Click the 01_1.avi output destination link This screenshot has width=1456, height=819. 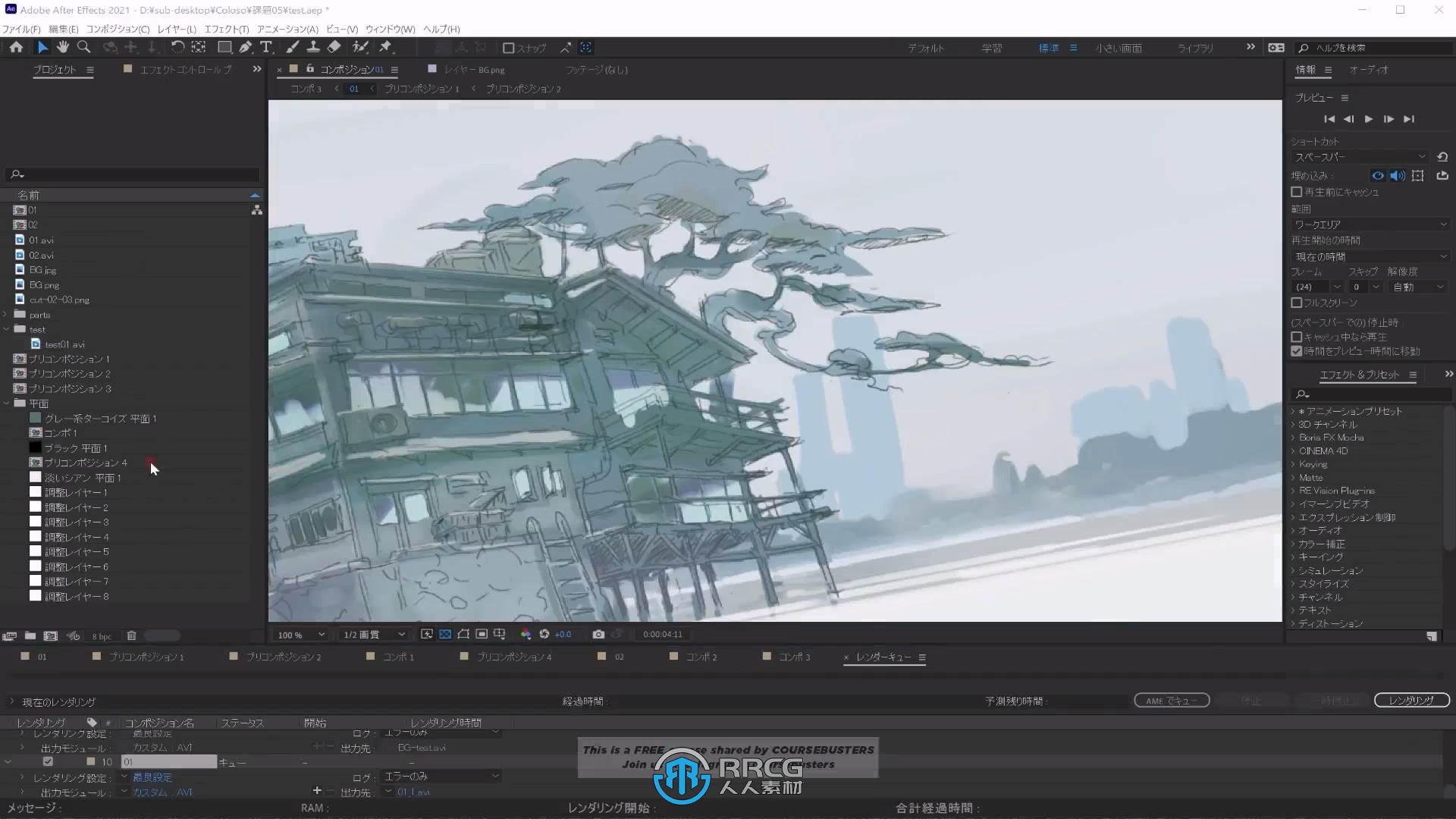[x=413, y=792]
